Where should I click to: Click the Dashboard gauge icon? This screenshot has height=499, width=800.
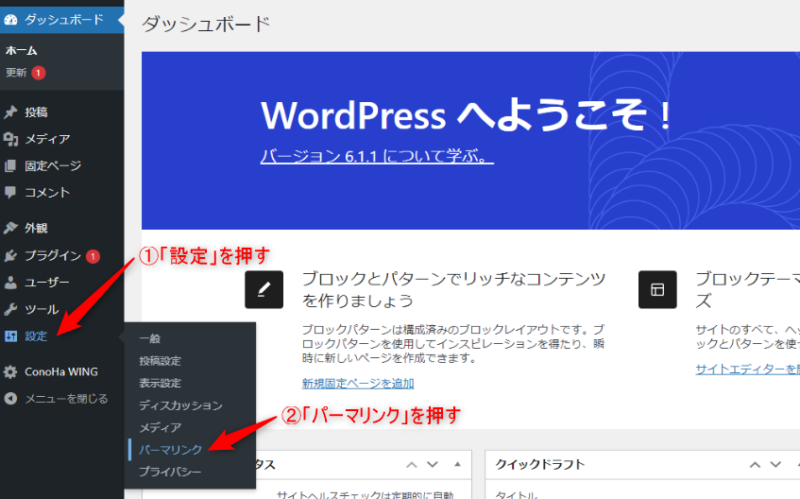[11, 20]
